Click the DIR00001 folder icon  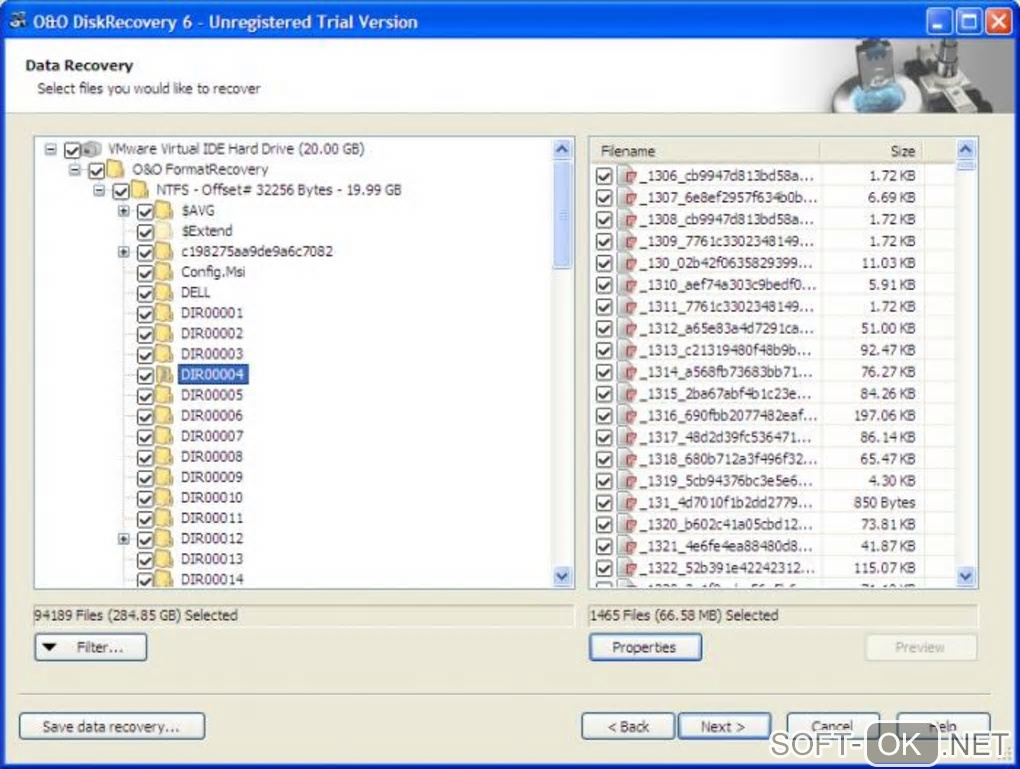(x=164, y=313)
